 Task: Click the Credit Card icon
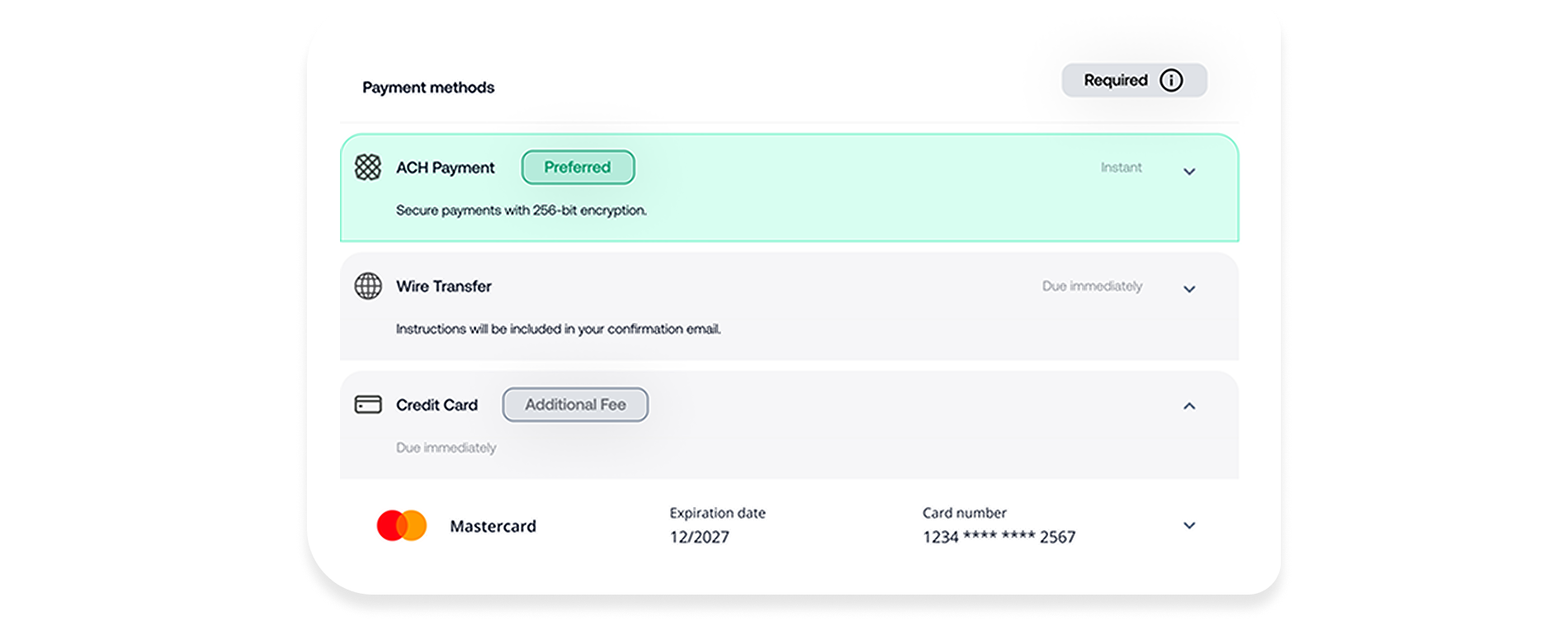(x=368, y=405)
